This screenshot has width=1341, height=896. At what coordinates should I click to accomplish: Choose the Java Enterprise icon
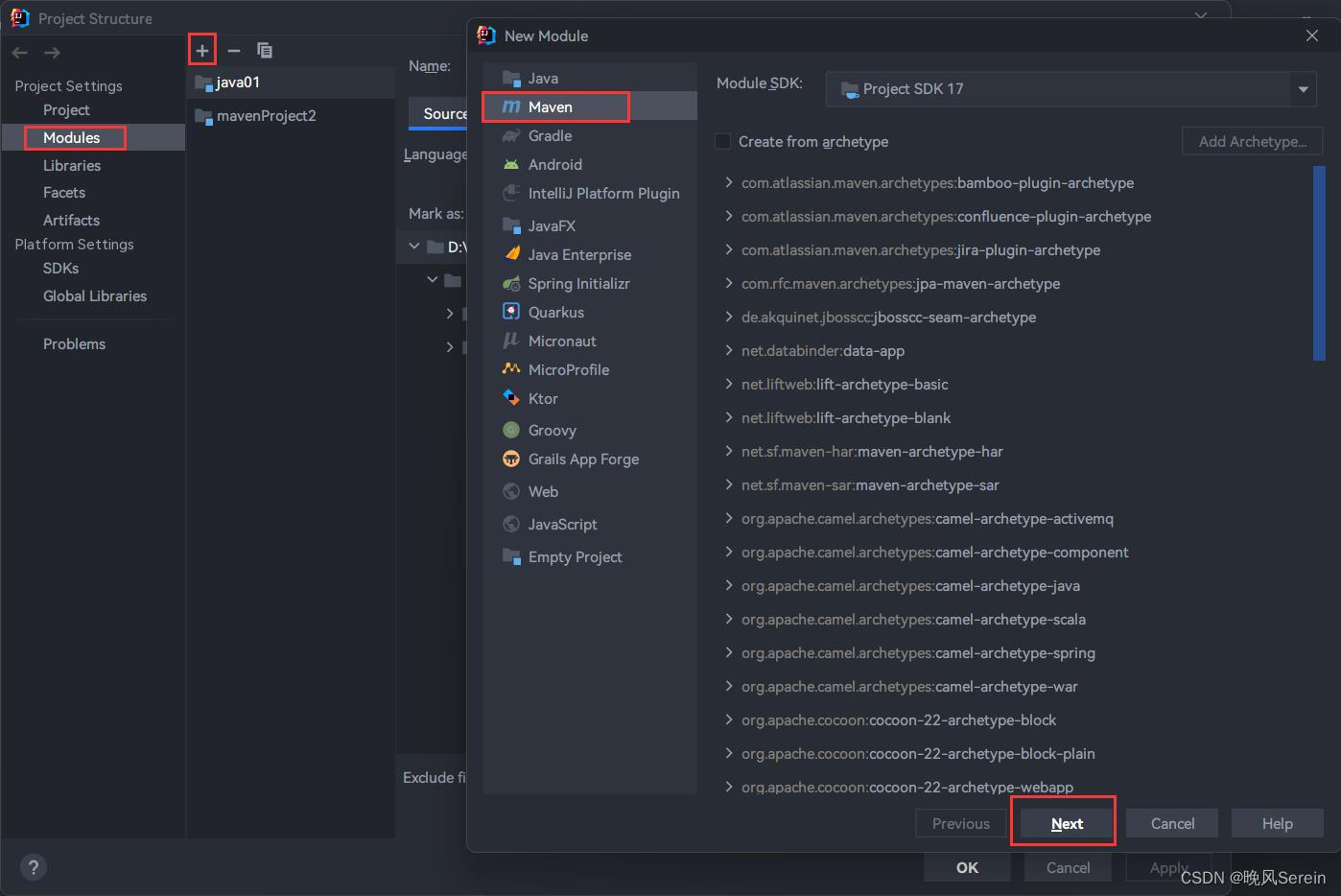click(511, 255)
